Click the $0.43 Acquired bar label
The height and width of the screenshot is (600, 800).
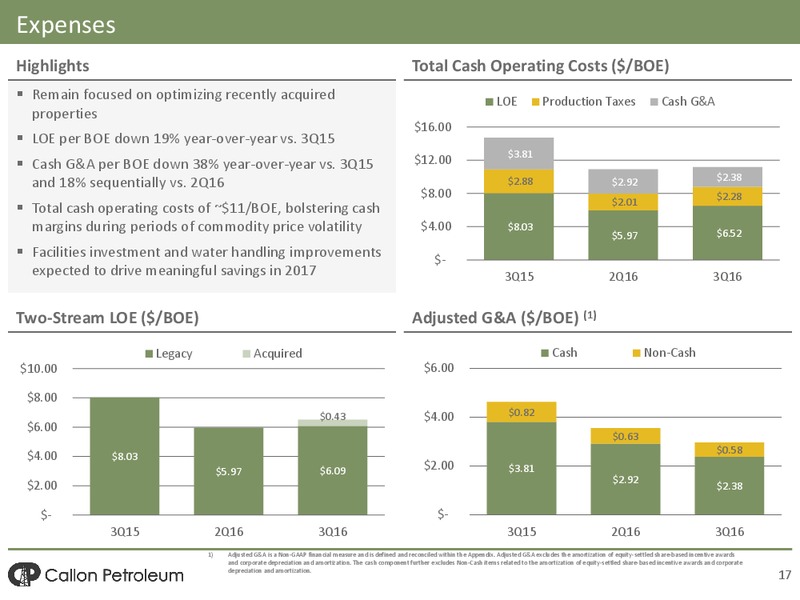coord(333,416)
